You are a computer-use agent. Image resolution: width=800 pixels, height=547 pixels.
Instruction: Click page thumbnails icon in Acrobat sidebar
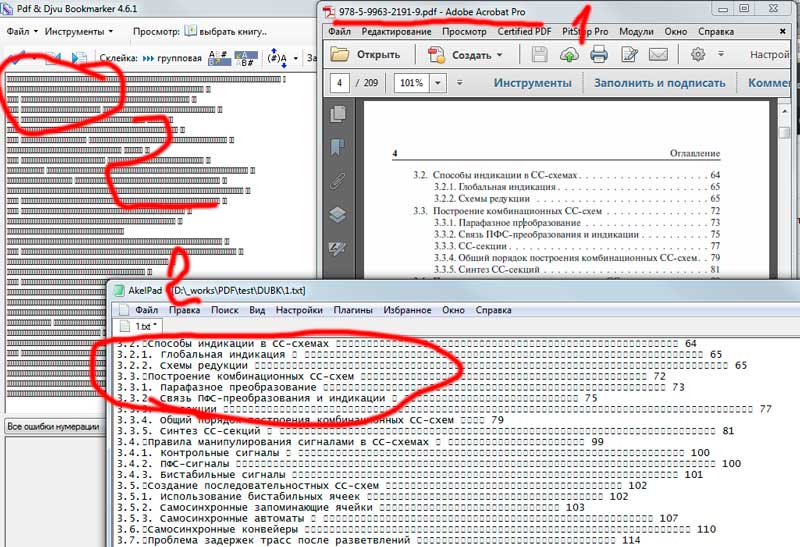pyautogui.click(x=338, y=114)
